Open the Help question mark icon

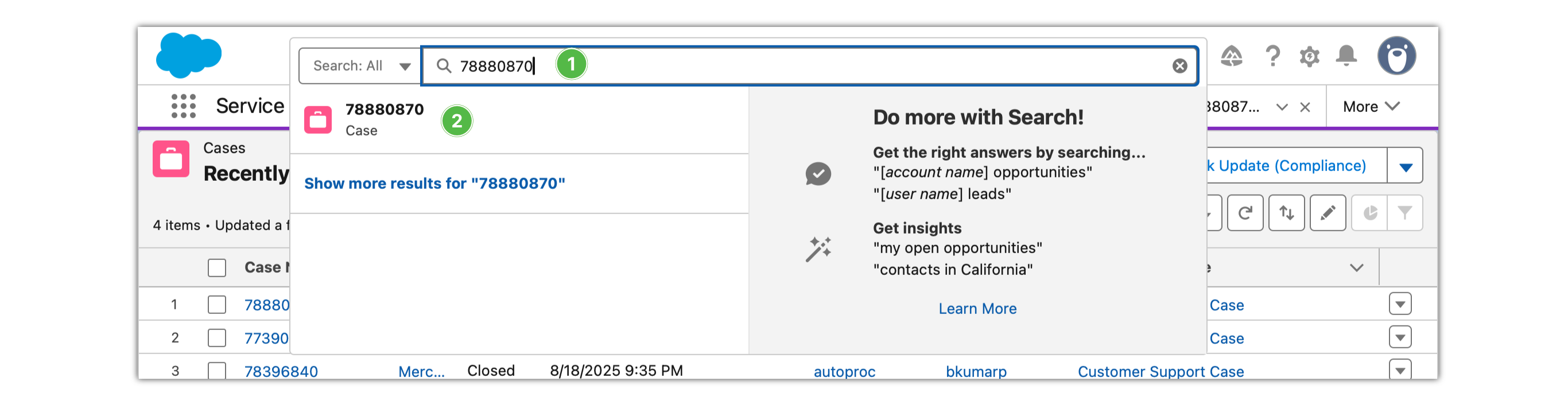pyautogui.click(x=1272, y=57)
